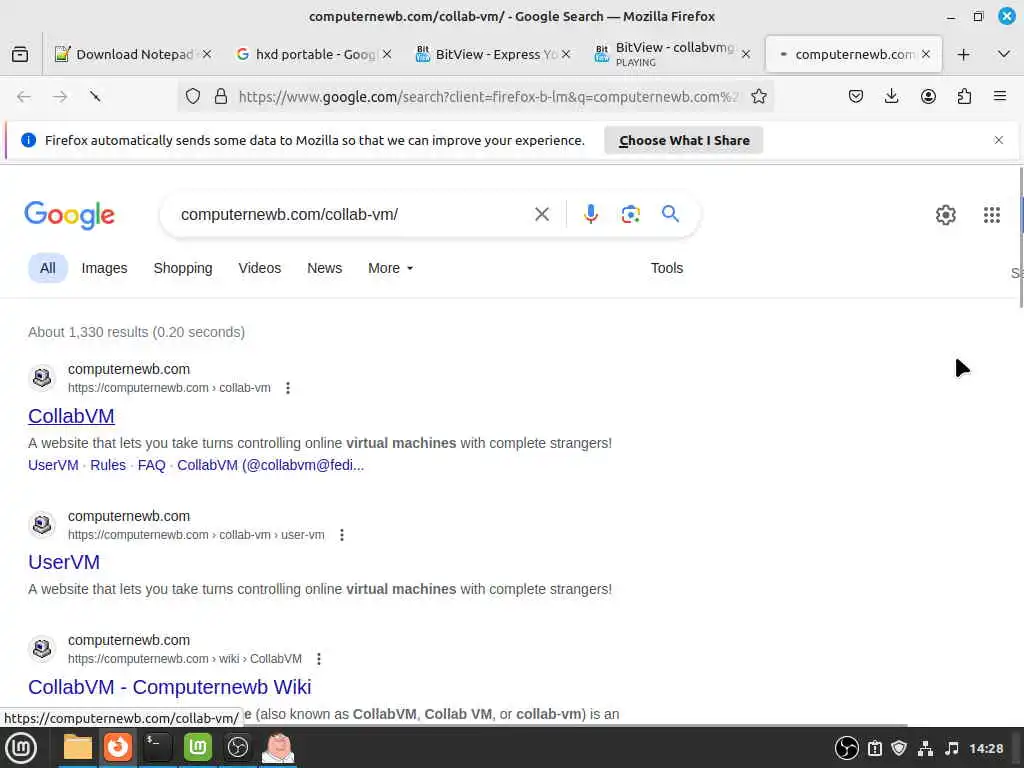
Task: Click the page vertical scrollbar
Action: (x=1021, y=237)
